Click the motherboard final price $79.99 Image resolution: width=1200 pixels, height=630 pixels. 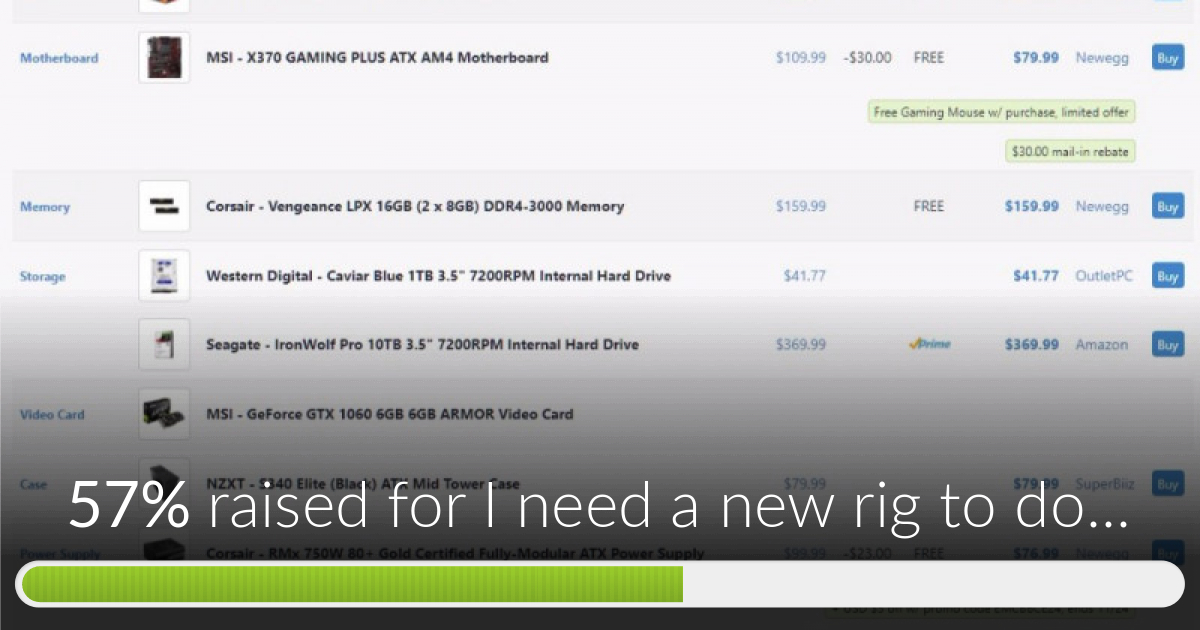[1036, 58]
